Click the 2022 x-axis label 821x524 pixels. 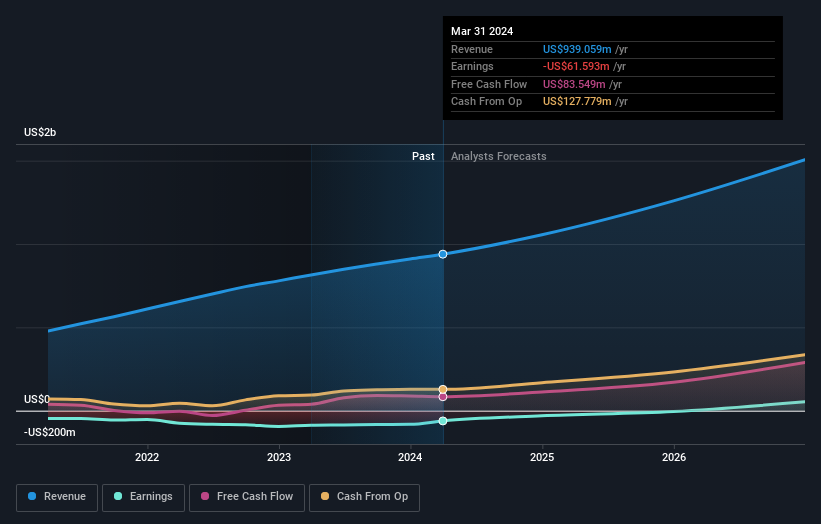[x=147, y=458]
